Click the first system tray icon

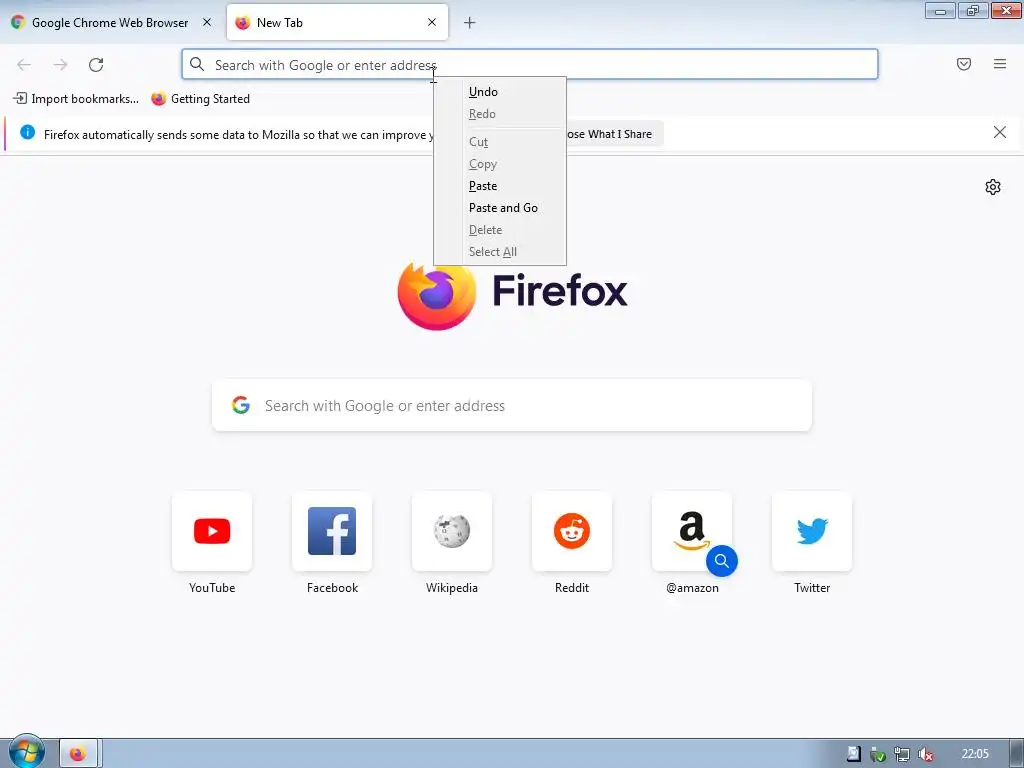[x=854, y=754]
